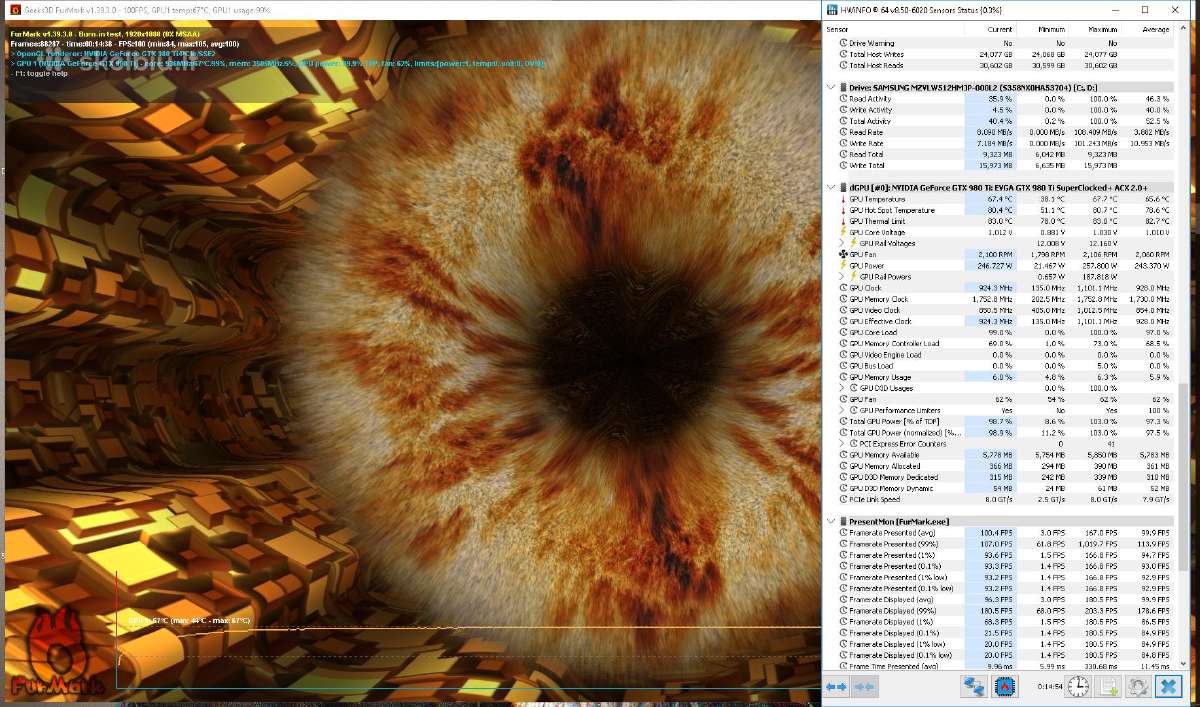1200x707 pixels.
Task: Collapse the Drive: SAMSUNG sensor group
Action: click(x=830, y=87)
